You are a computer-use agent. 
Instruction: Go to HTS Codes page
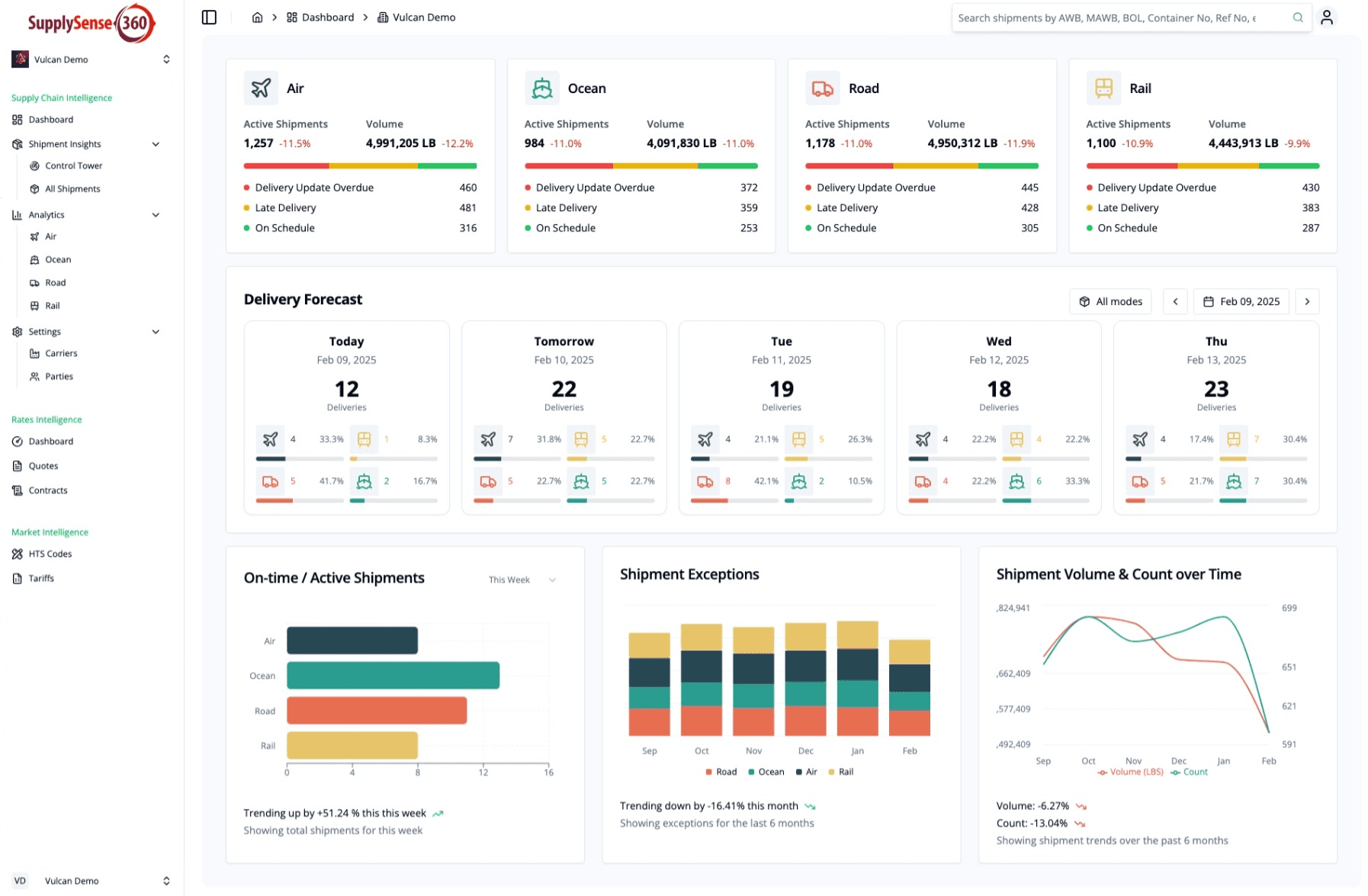(50, 554)
